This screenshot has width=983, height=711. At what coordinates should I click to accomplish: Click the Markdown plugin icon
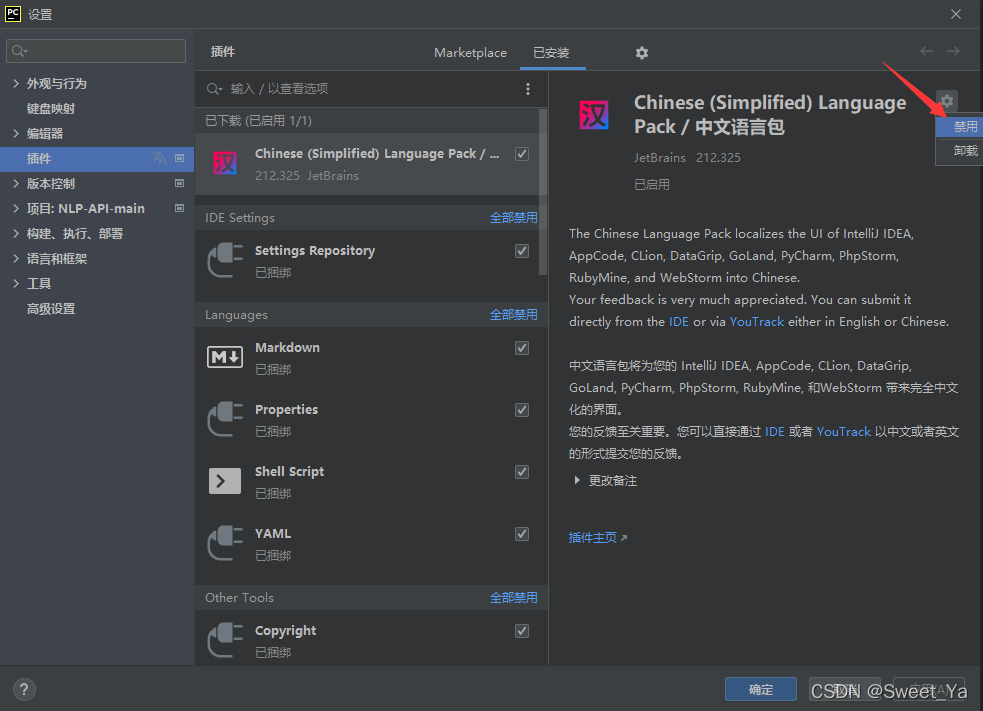point(224,357)
